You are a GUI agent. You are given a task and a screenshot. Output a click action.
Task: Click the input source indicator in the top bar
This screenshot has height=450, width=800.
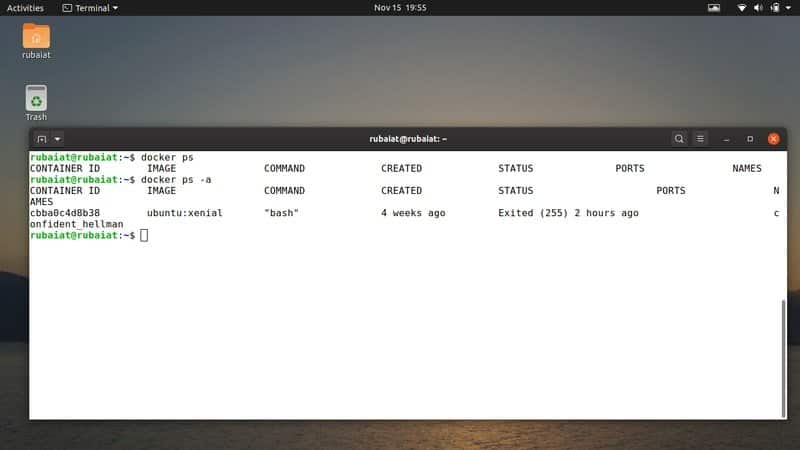(x=714, y=7)
